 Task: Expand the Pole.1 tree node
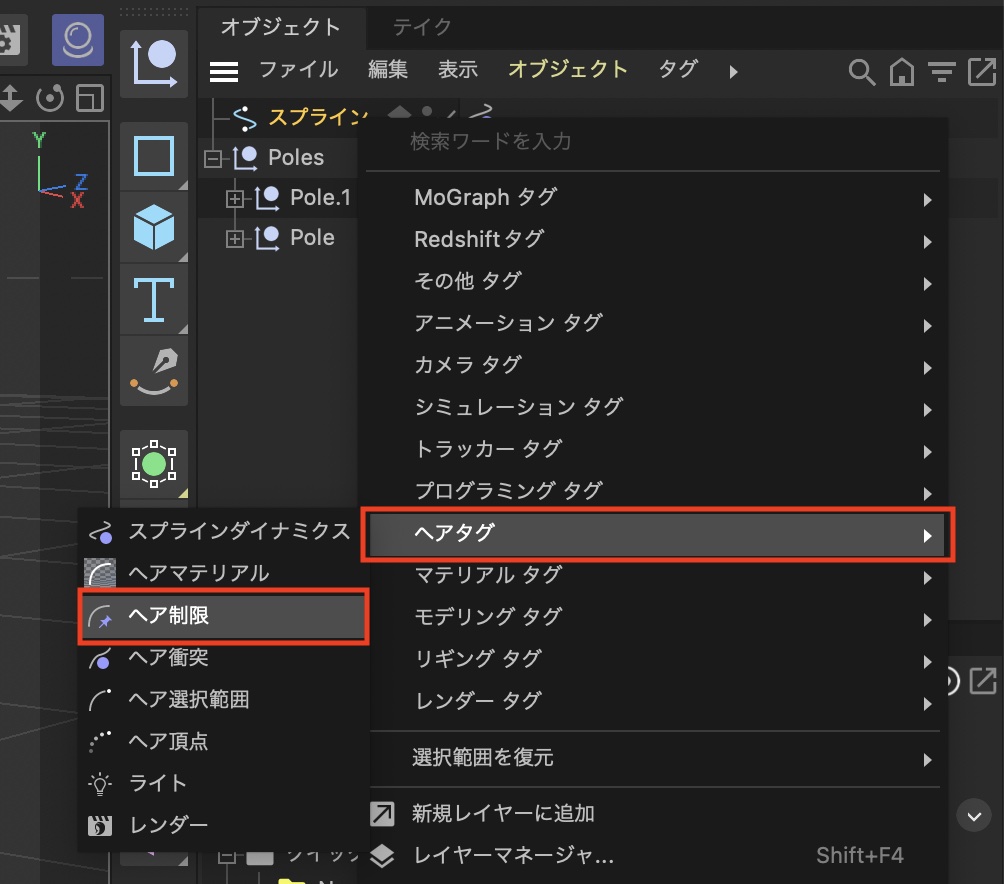click(x=235, y=198)
